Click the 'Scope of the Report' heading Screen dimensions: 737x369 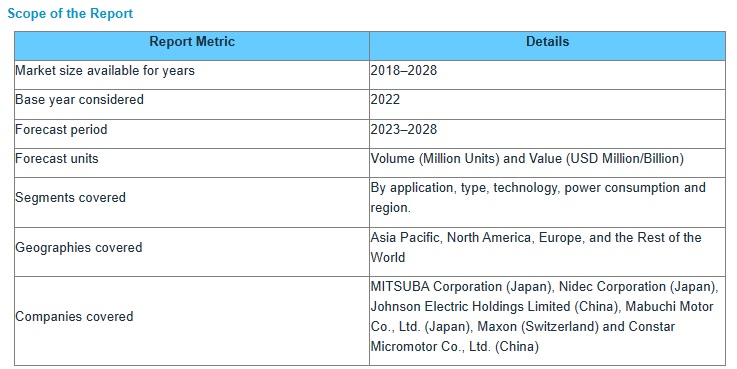[x=70, y=13]
